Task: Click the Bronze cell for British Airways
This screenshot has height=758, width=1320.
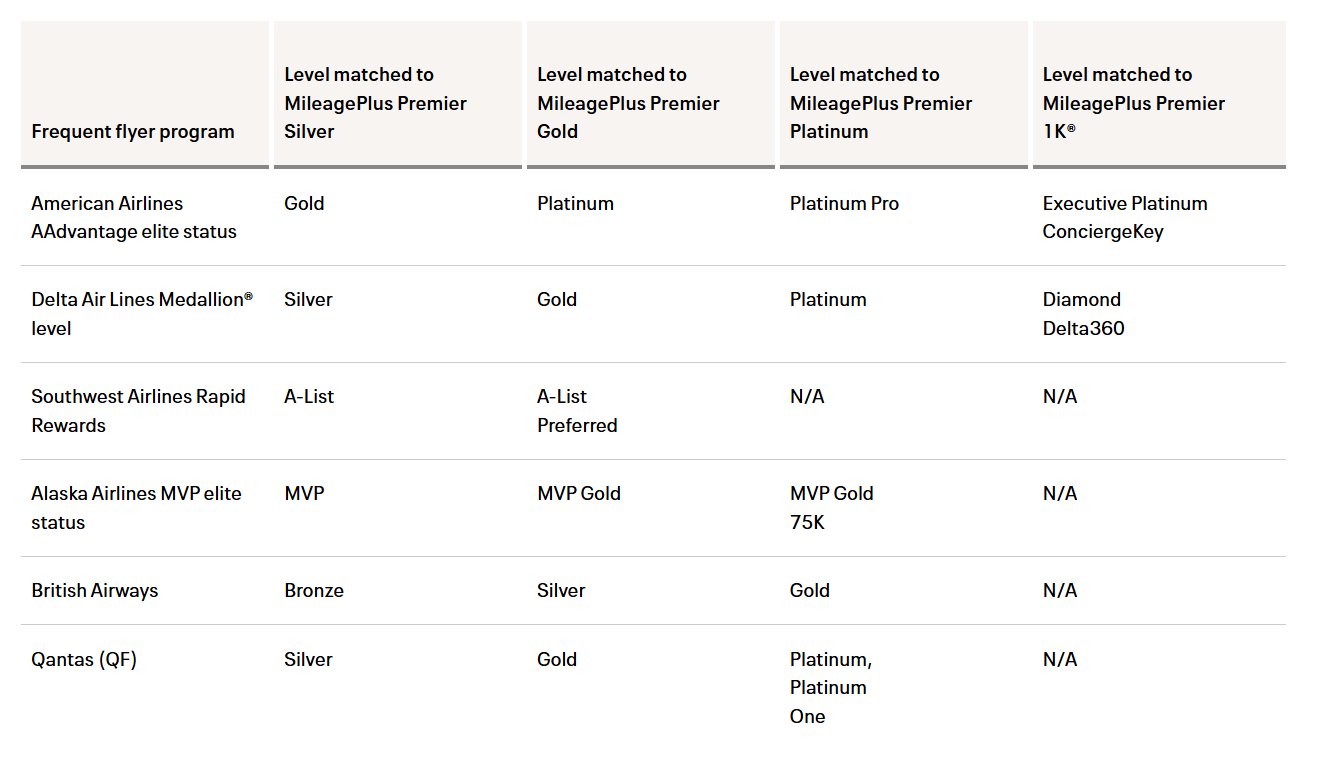Action: 314,590
